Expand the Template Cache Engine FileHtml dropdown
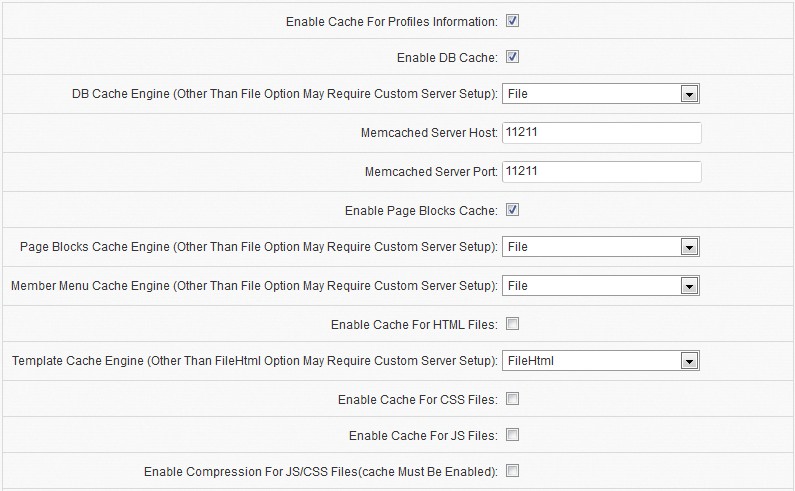 tap(600, 361)
